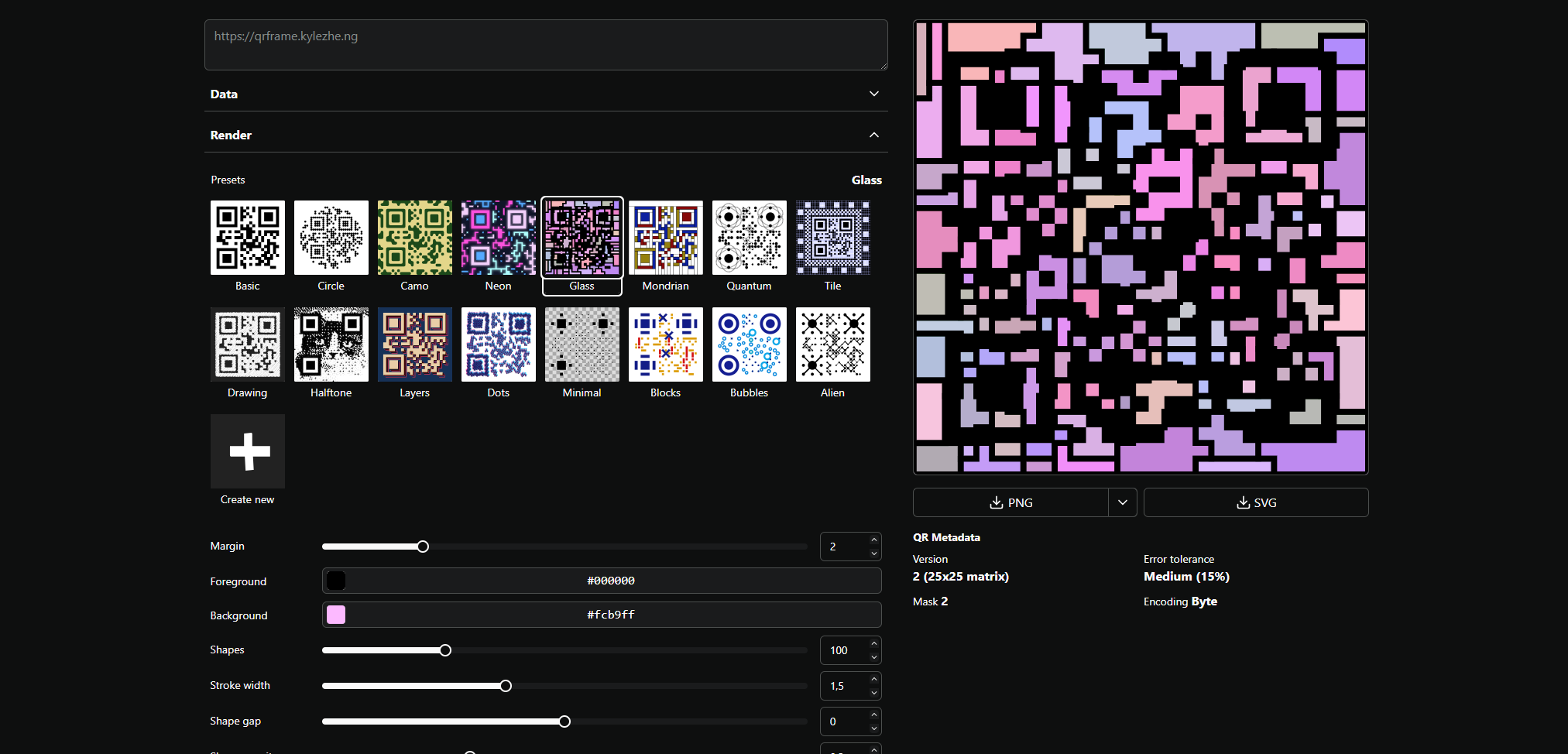Click the QR Metadata heading
The image size is (1568, 754).
point(946,537)
